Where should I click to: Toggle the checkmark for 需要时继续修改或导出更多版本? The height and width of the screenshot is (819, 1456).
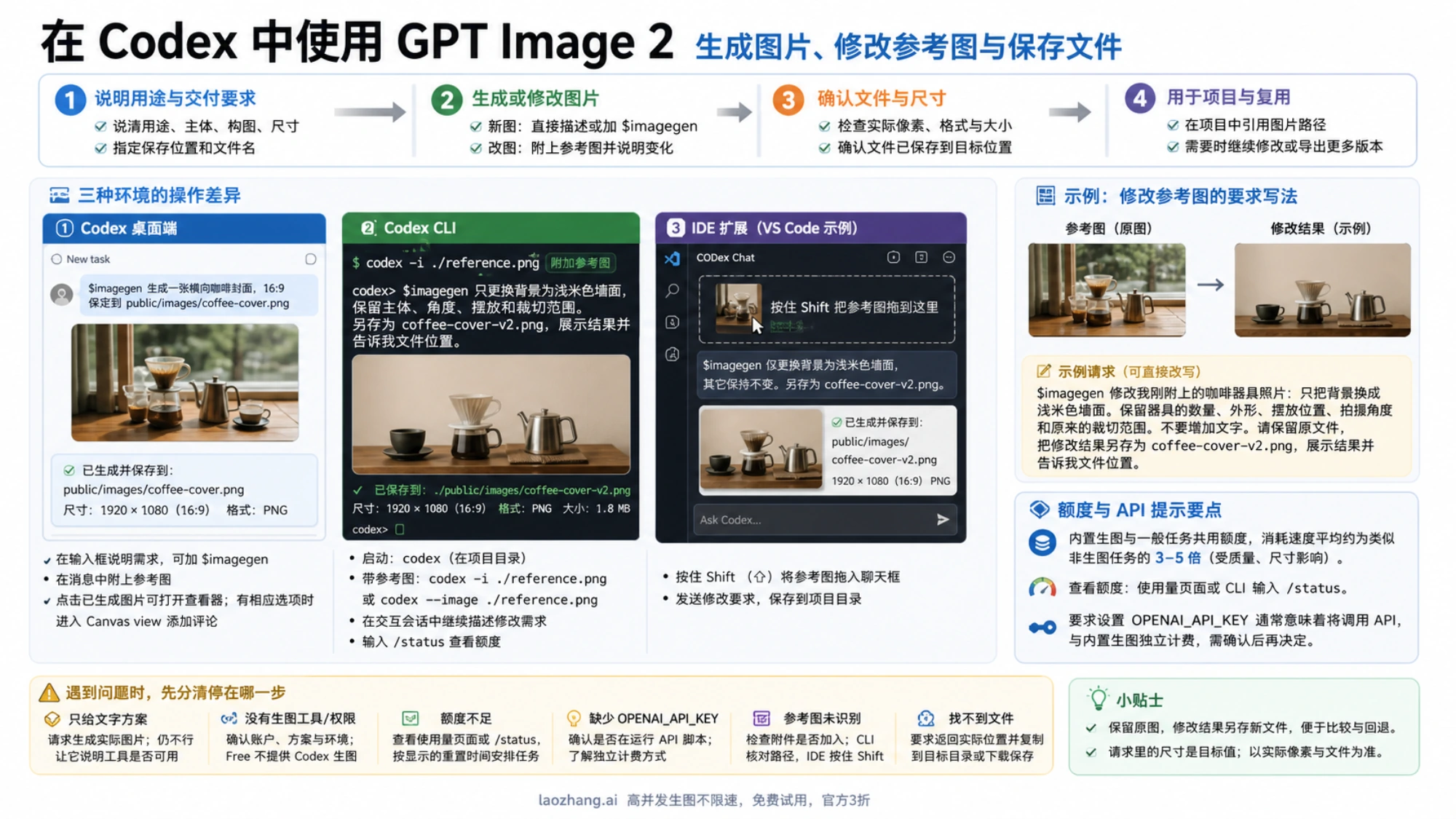pyautogui.click(x=1172, y=147)
